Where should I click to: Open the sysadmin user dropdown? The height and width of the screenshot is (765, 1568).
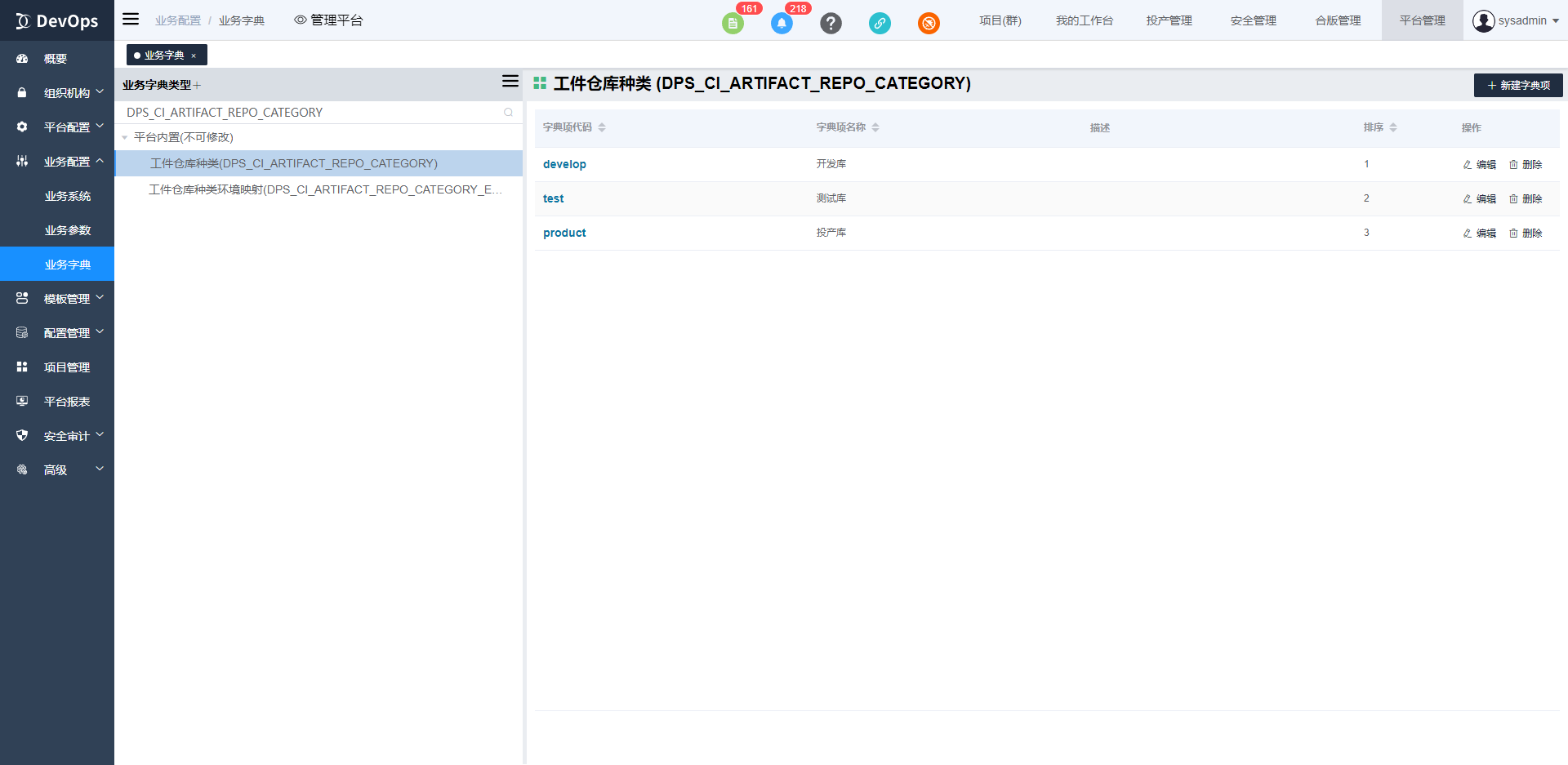1516,20
